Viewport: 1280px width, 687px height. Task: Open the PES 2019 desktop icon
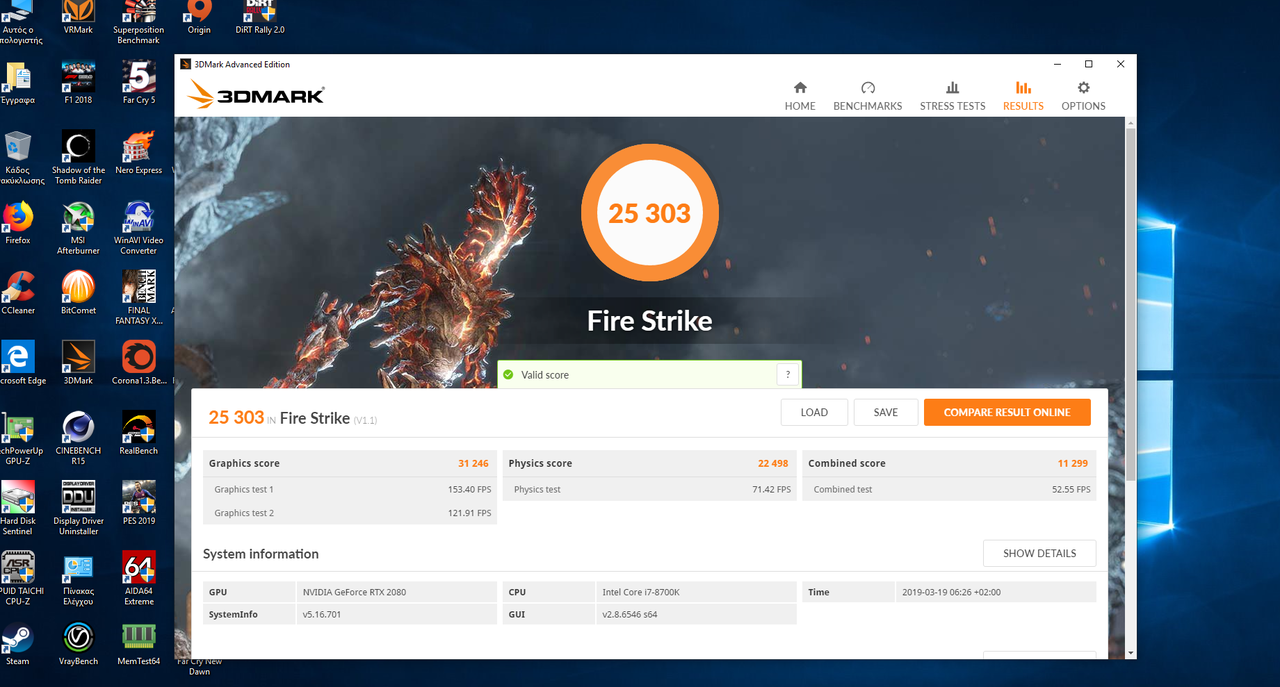[138, 503]
